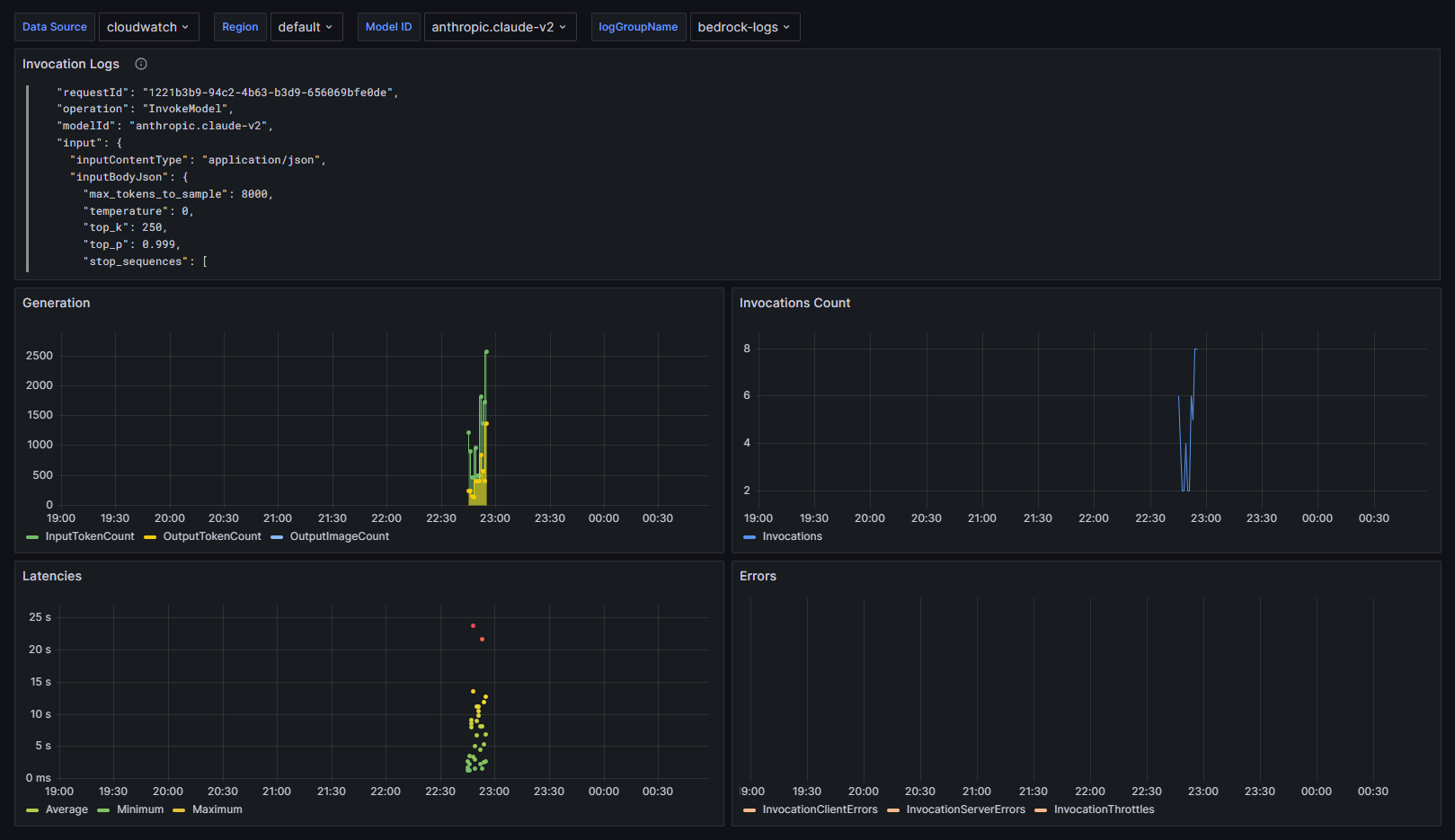Toggle InvocationThrottles series in Errors legend
The image size is (1455, 840).
(1104, 809)
